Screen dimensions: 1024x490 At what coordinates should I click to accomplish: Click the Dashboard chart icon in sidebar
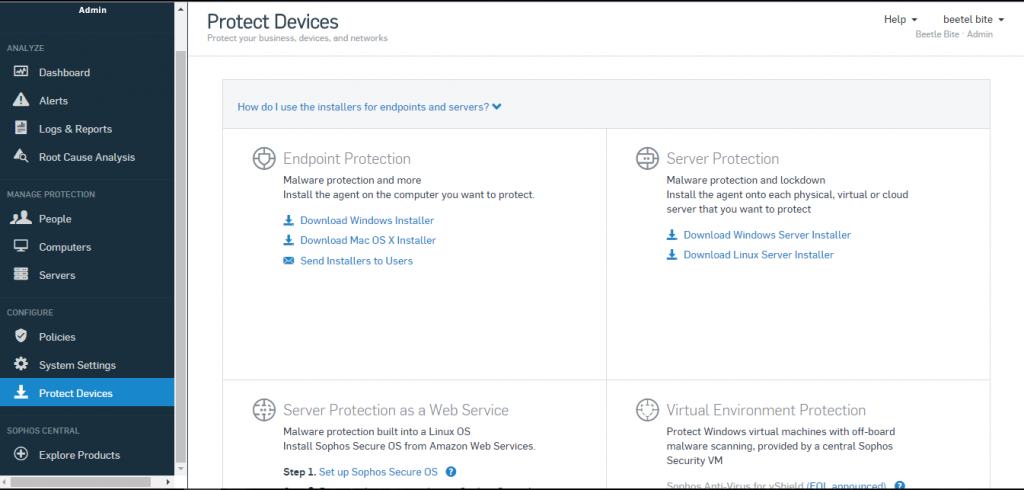[x=21, y=72]
